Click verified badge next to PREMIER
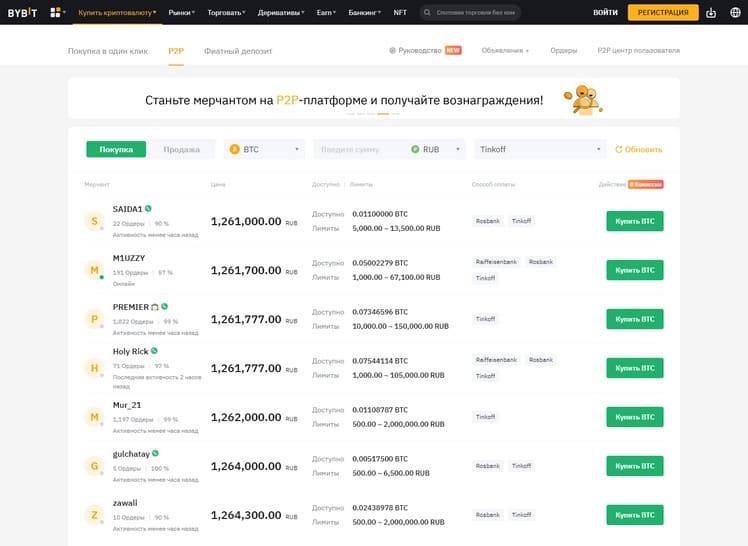Screen dimensions: 748x546 point(165,306)
